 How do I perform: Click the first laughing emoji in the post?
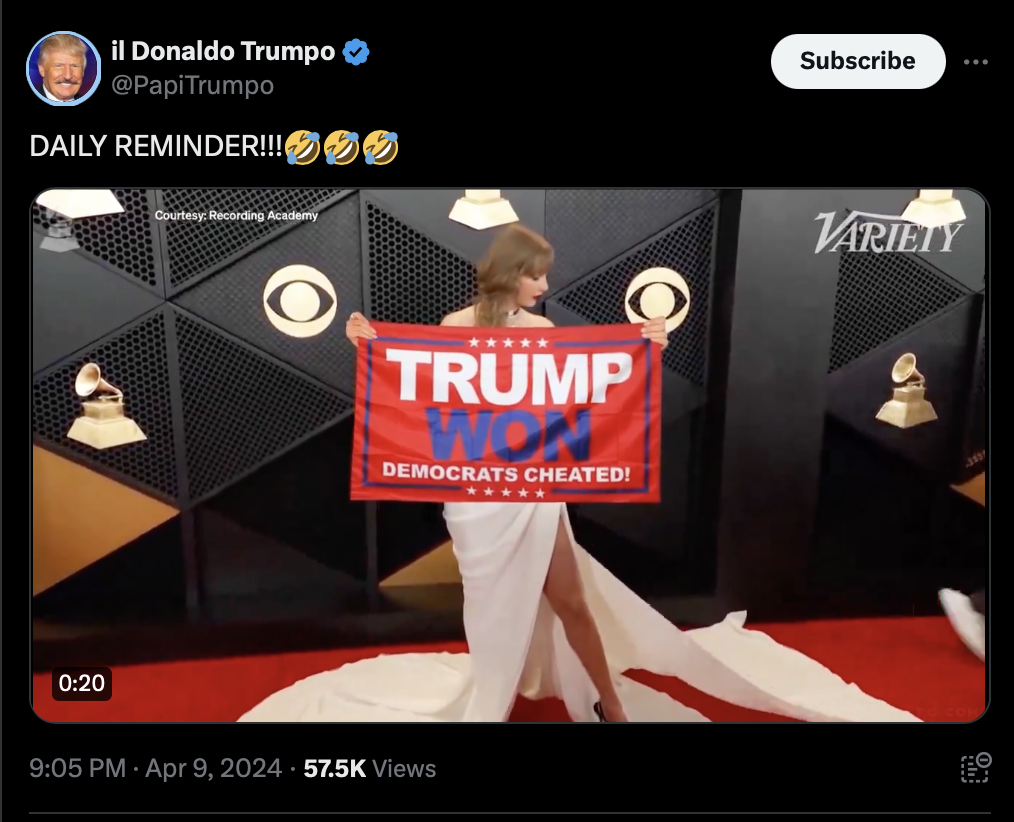coord(302,147)
